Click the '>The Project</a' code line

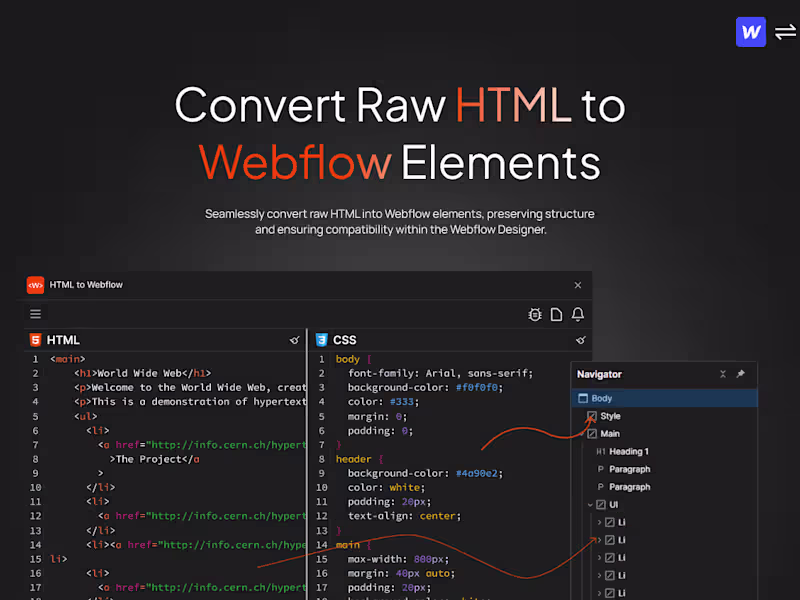(x=155, y=459)
